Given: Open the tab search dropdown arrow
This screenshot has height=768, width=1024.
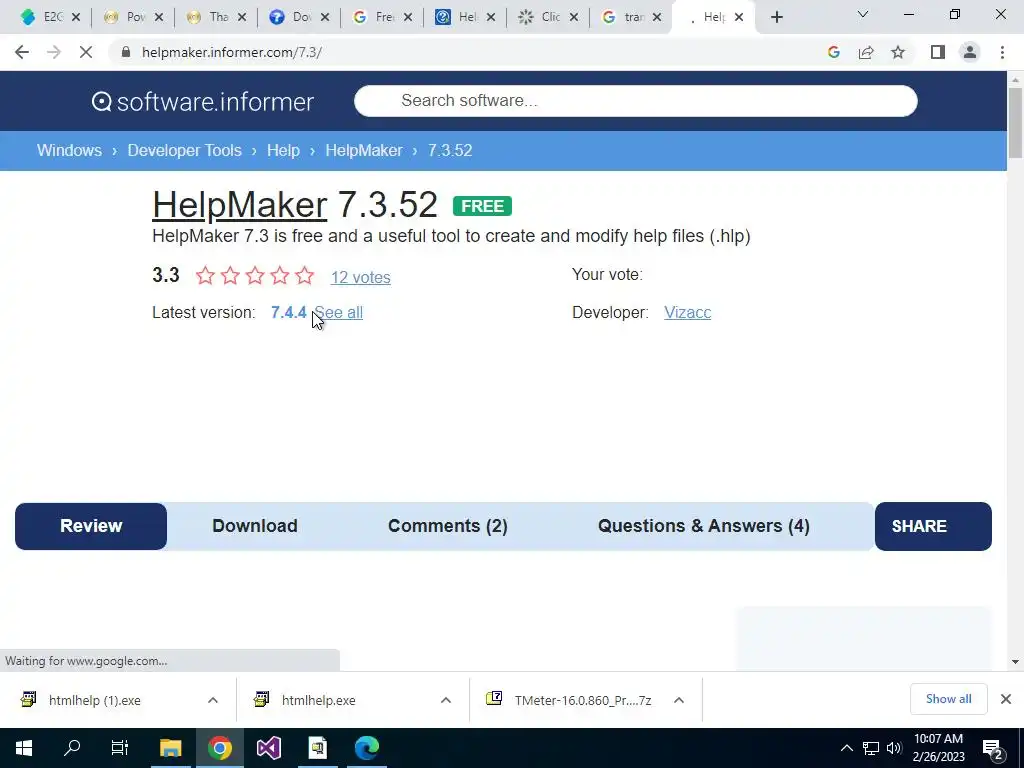Looking at the screenshot, I should (863, 14).
